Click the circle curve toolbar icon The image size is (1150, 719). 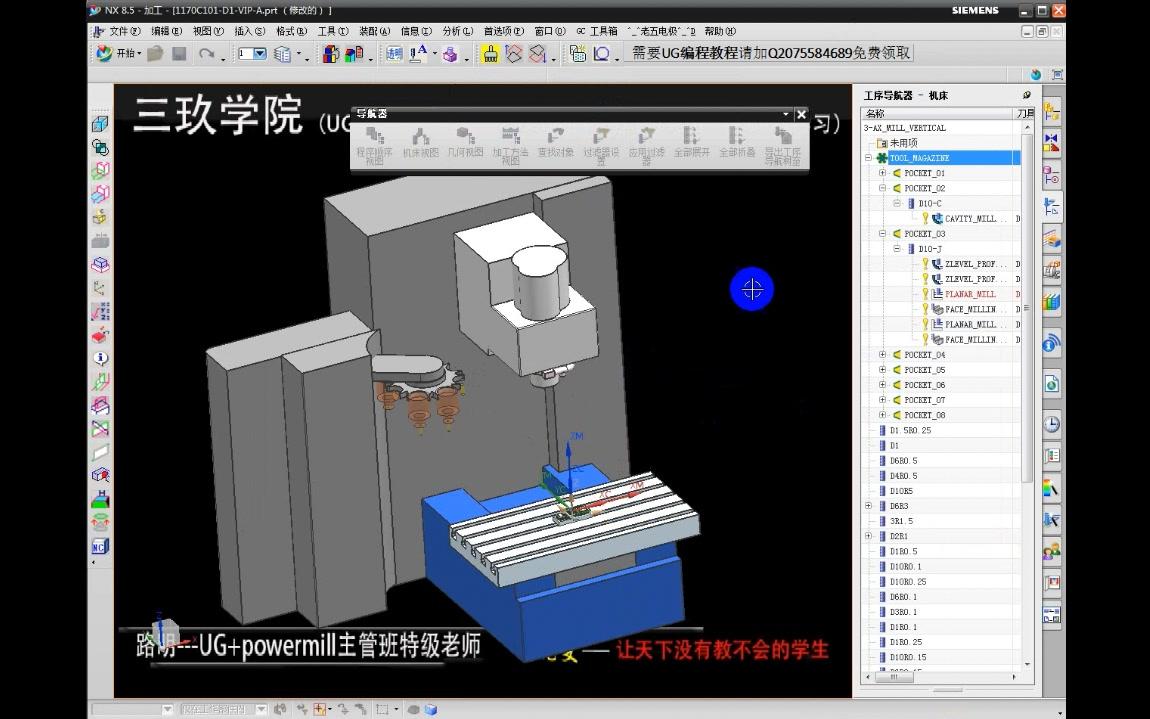tap(601, 54)
